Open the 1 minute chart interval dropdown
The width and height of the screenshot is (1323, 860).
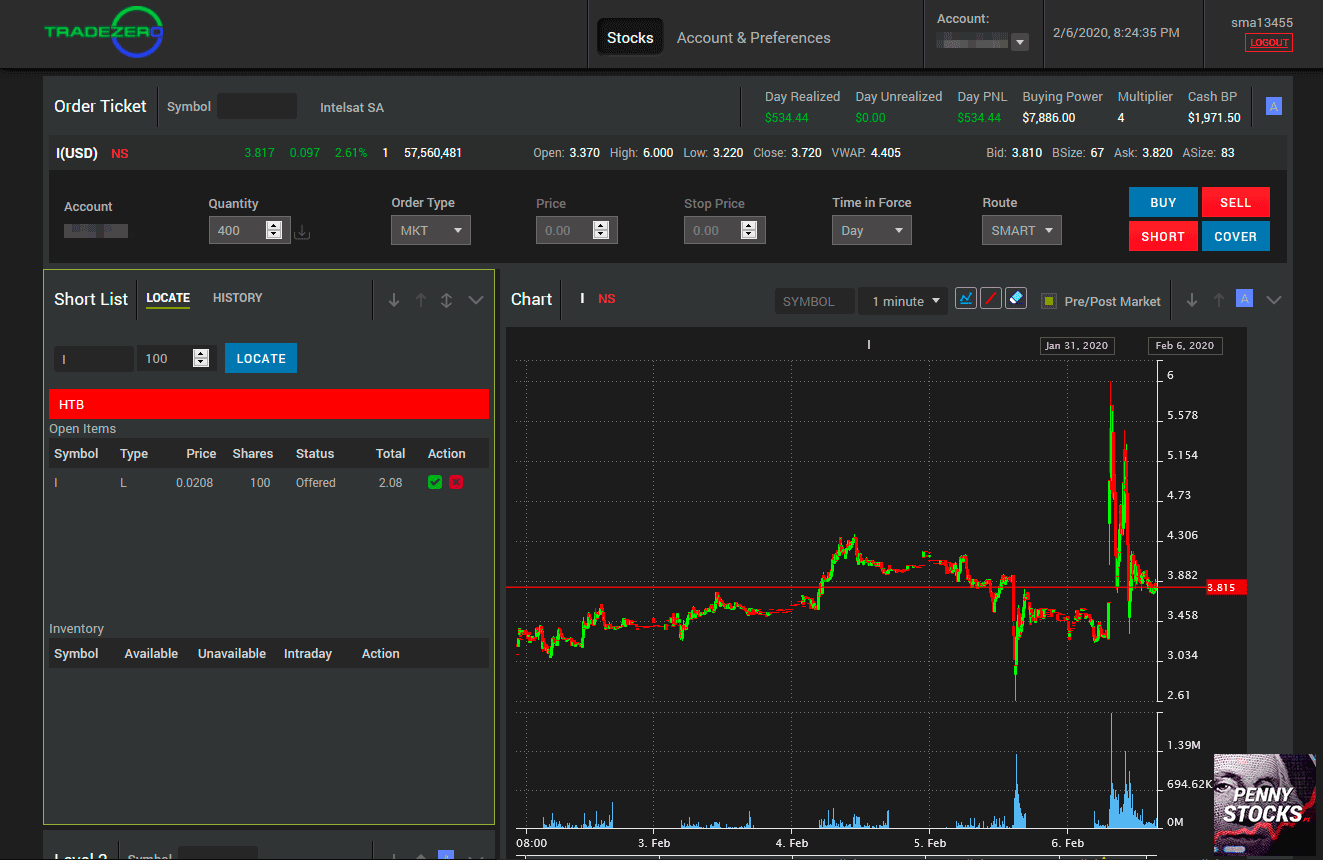[902, 300]
